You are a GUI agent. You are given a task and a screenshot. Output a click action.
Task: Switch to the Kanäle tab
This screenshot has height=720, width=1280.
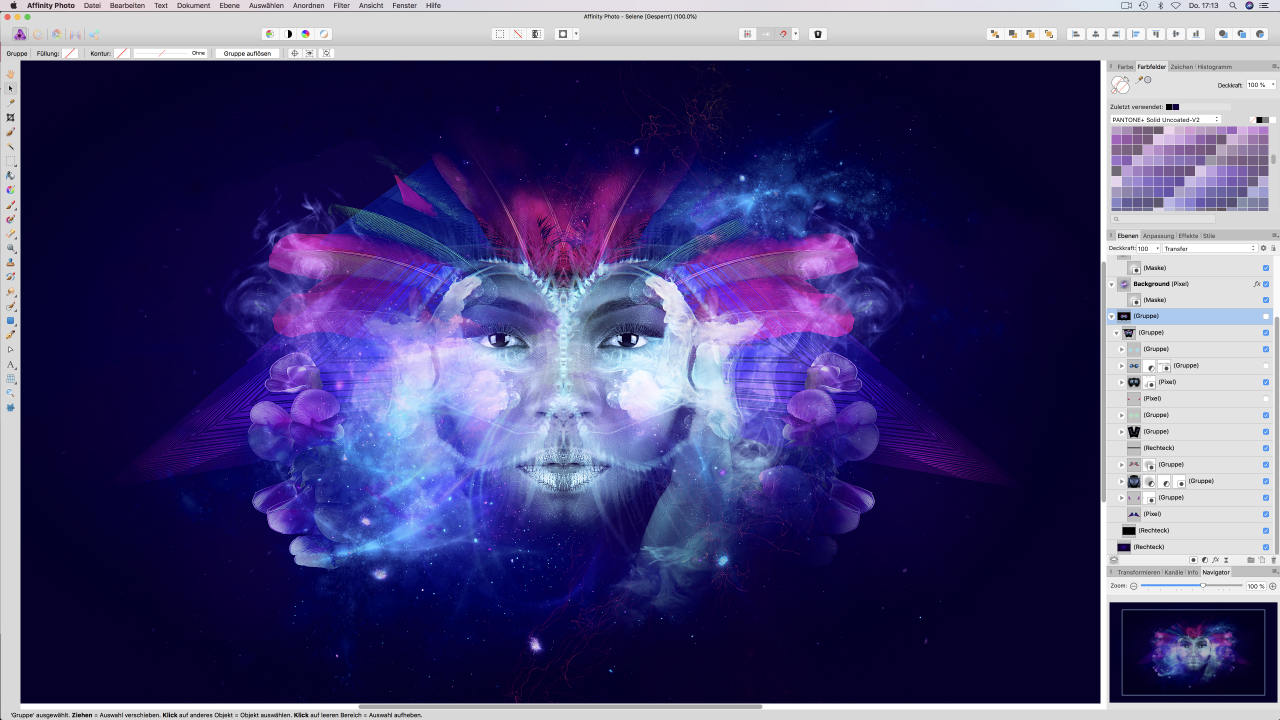[x=1174, y=572]
